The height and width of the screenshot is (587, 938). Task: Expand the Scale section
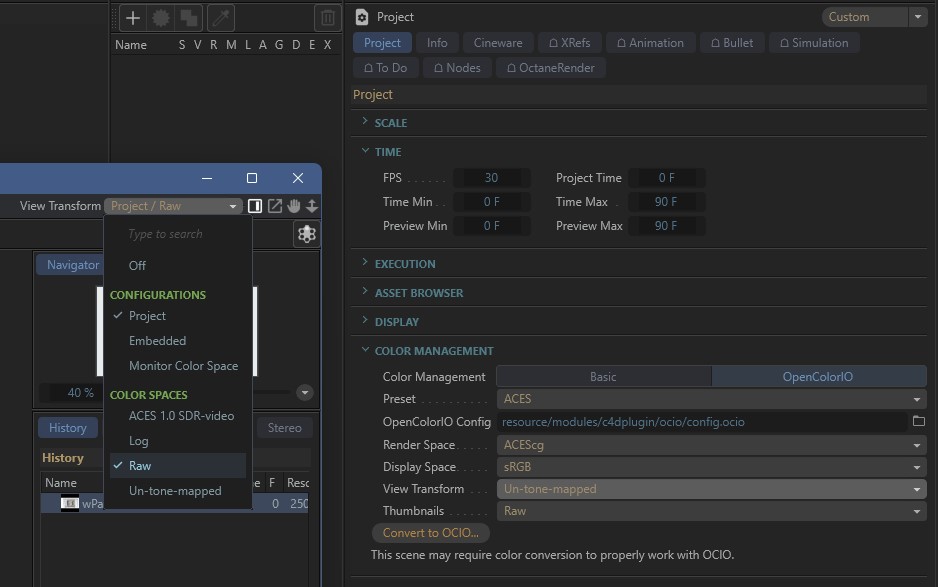point(390,123)
